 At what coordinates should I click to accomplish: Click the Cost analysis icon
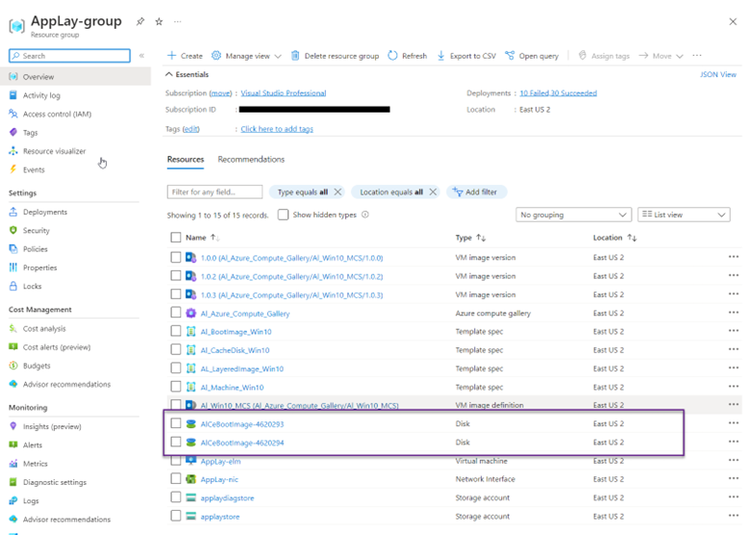click(13, 328)
